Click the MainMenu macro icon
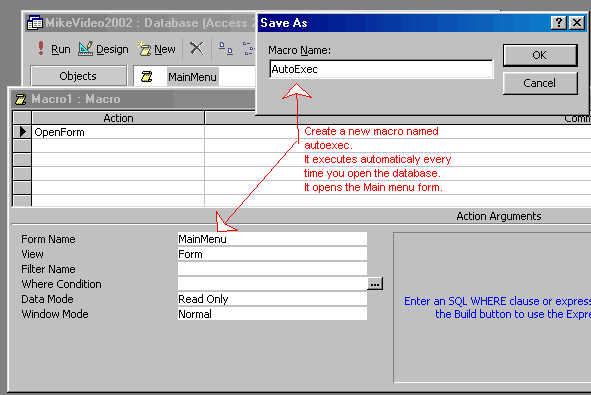This screenshot has height=395, width=591. click(147, 77)
